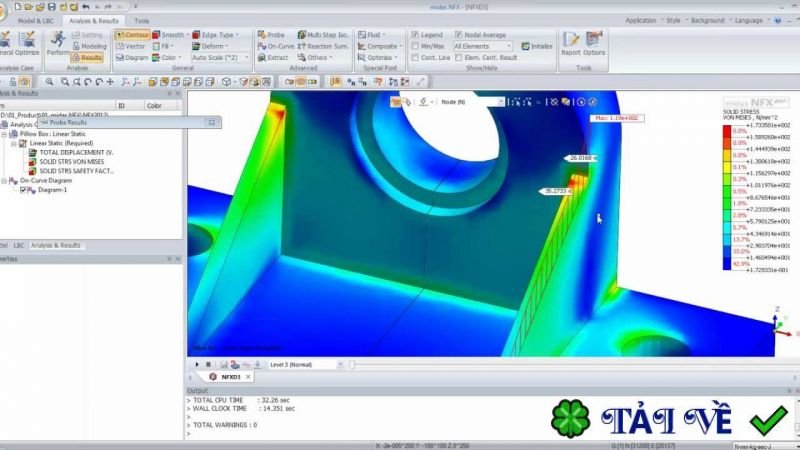
Task: Select TOTAL DISPLACEMENT result in tree
Action: [x=77, y=153]
